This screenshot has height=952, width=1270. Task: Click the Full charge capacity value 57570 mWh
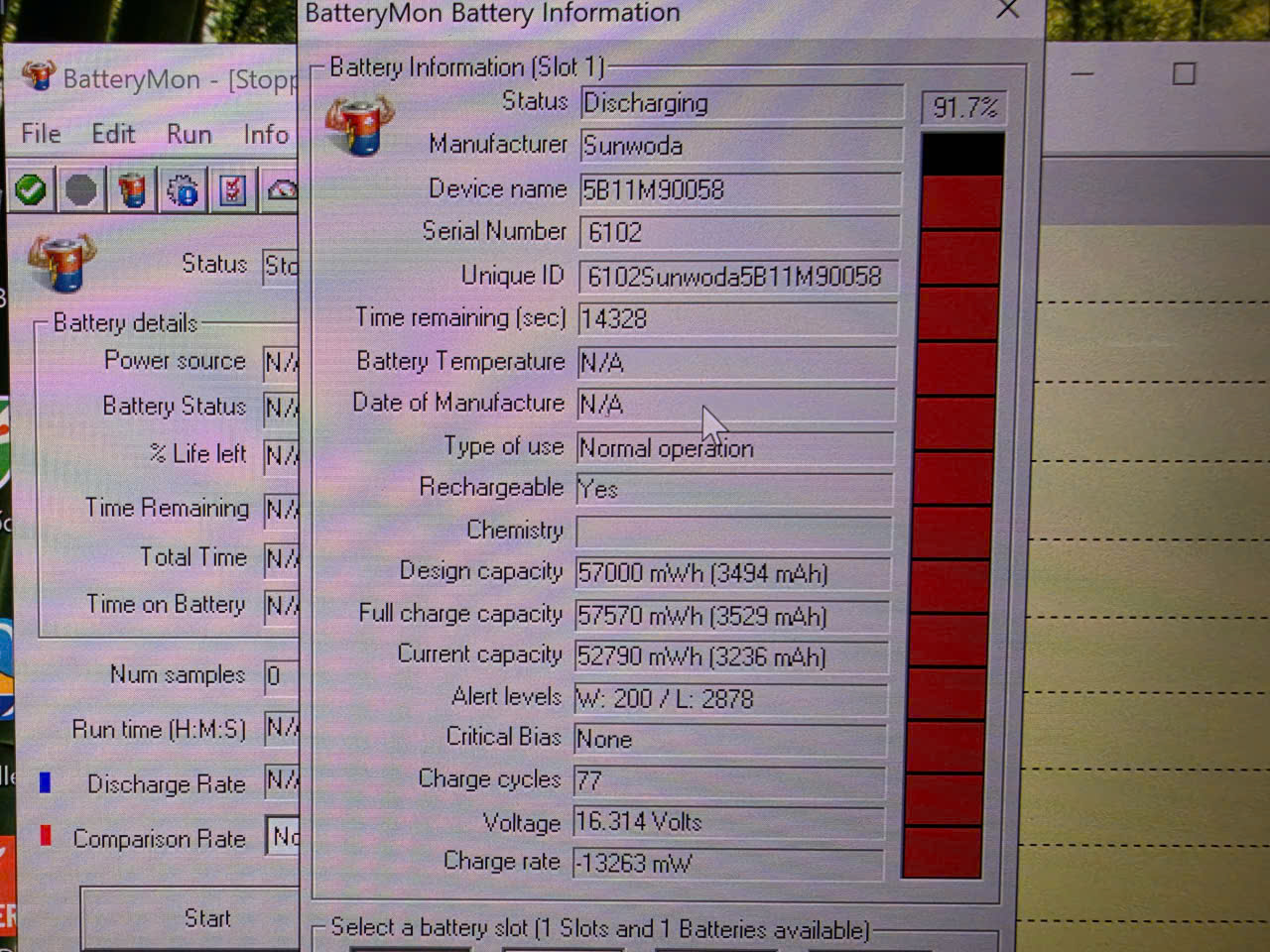tap(732, 616)
